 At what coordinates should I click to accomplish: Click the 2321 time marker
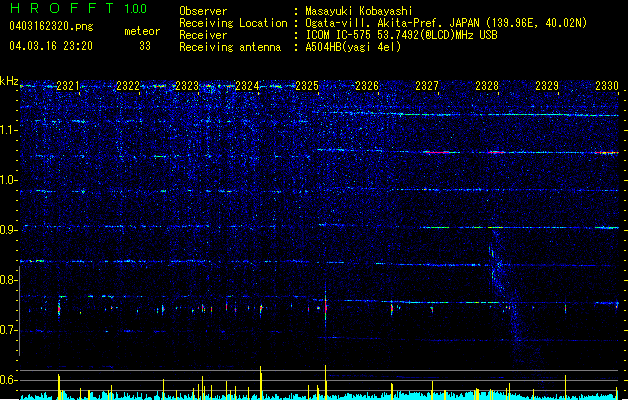tap(68, 86)
